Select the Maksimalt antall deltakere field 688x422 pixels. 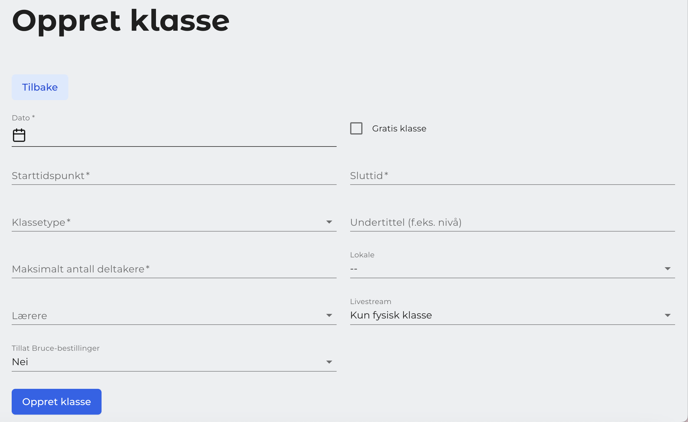[x=174, y=269]
